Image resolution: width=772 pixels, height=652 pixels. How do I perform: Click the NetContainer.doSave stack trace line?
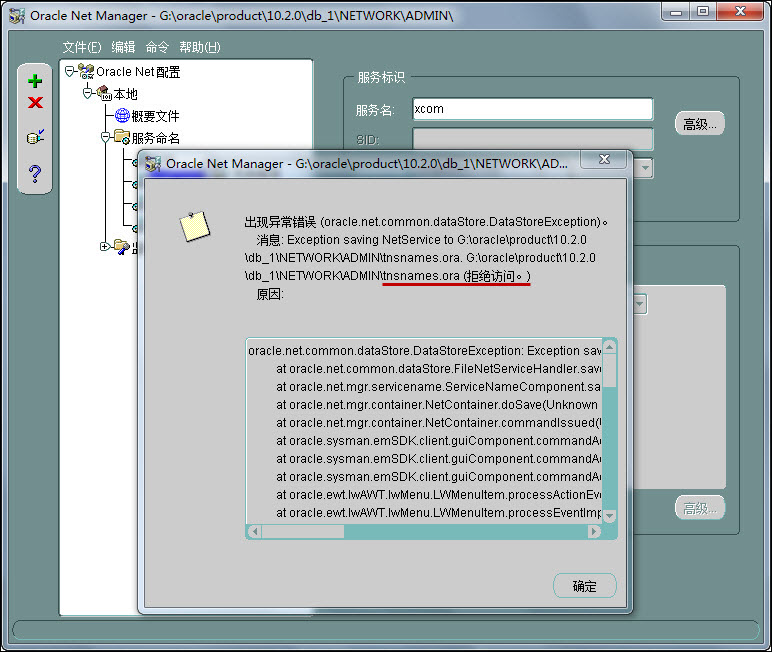point(437,405)
